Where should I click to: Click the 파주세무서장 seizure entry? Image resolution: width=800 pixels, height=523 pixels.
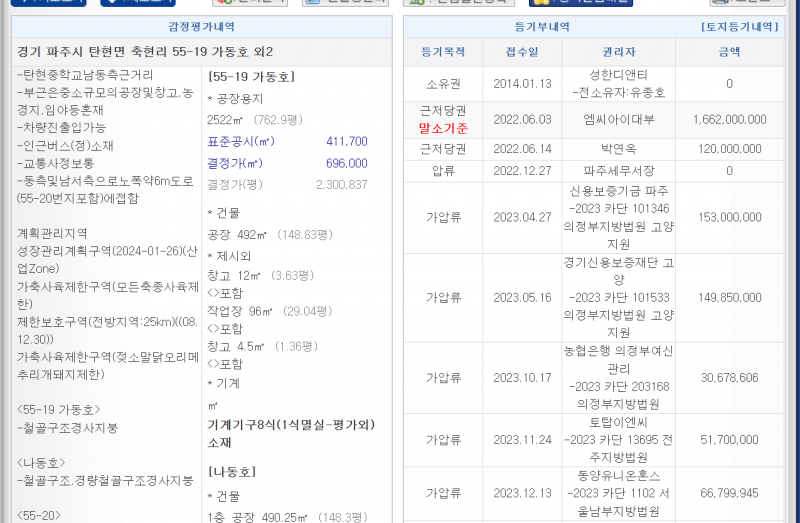[x=618, y=171]
